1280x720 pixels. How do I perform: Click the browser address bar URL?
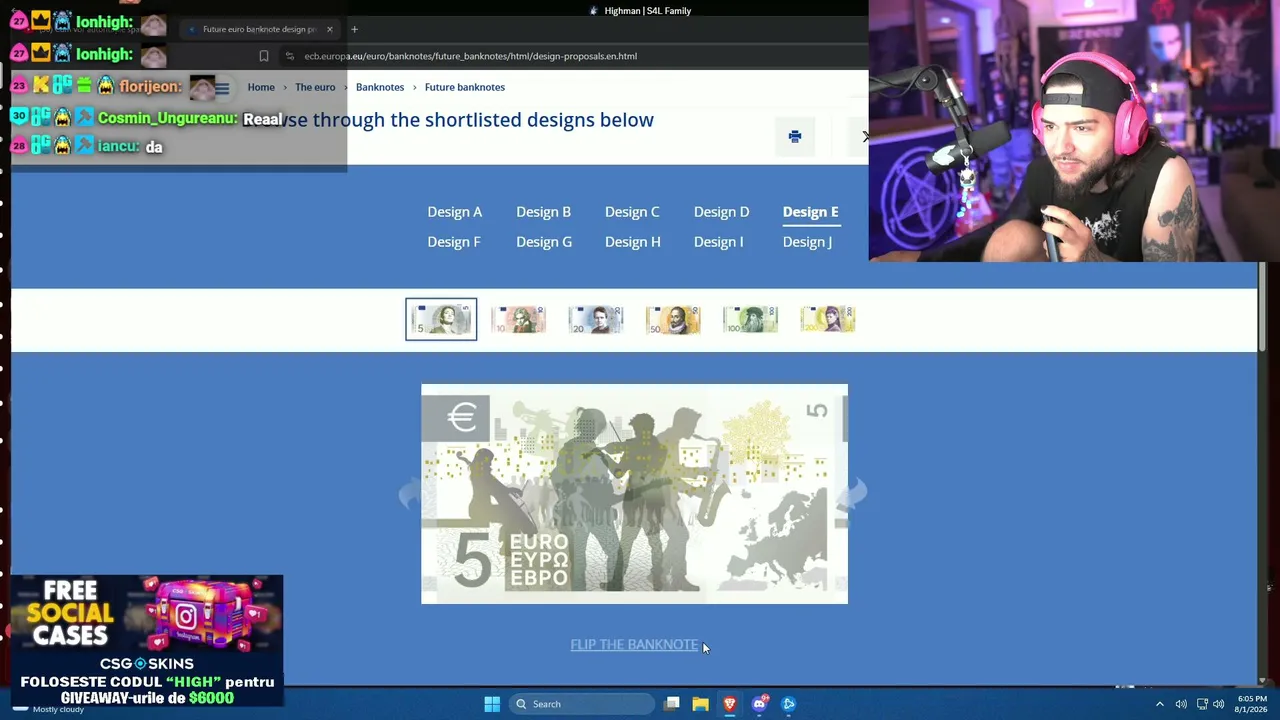(470, 56)
